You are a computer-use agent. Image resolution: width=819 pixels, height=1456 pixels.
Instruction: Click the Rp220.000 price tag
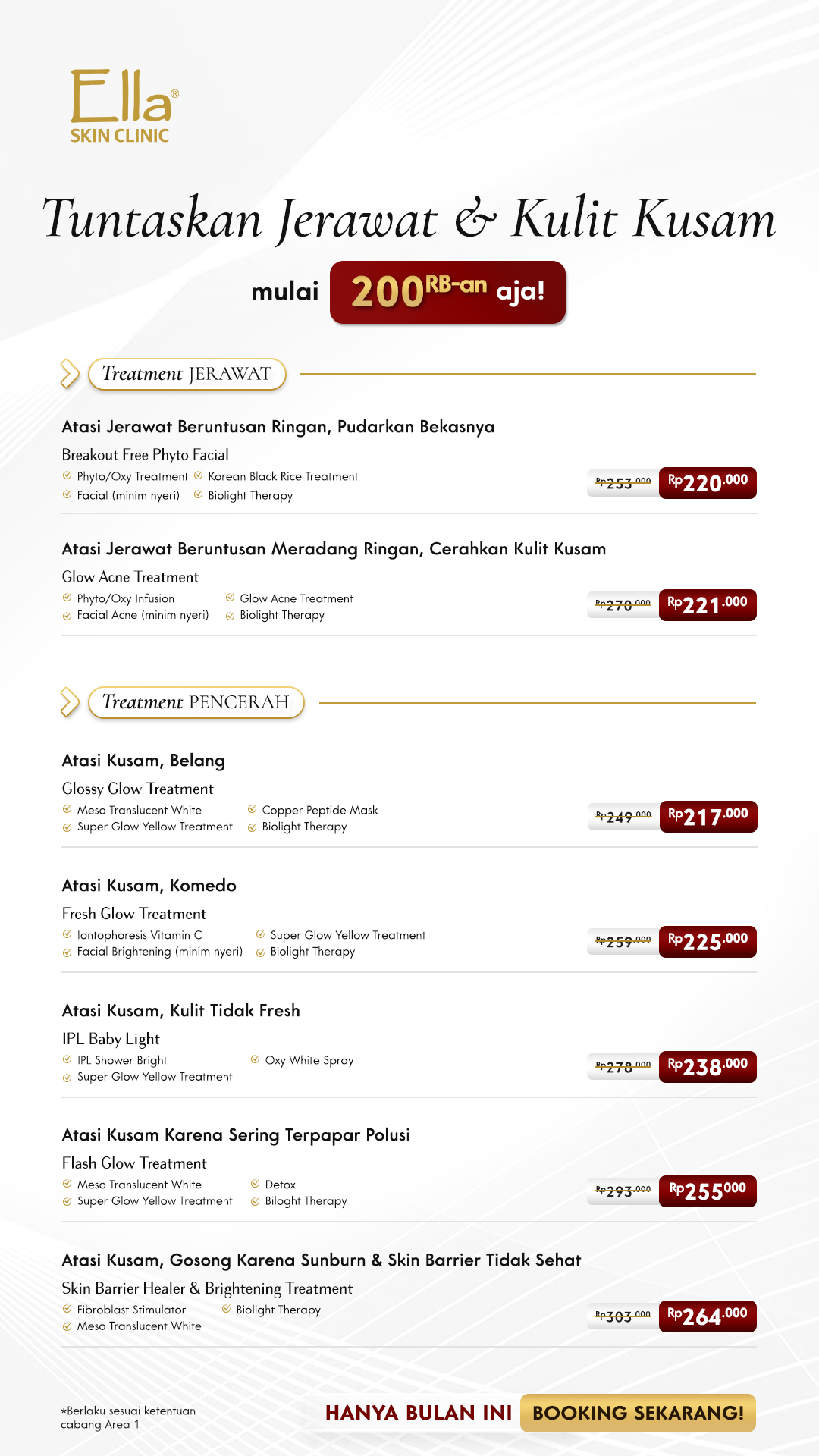pos(708,483)
